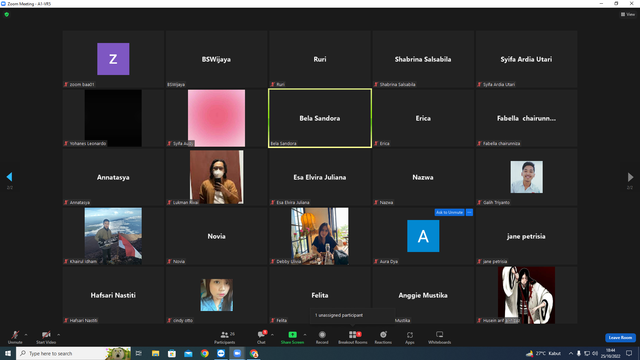Click the volume icon in system tray
640x360 pixels.
(x=595, y=353)
